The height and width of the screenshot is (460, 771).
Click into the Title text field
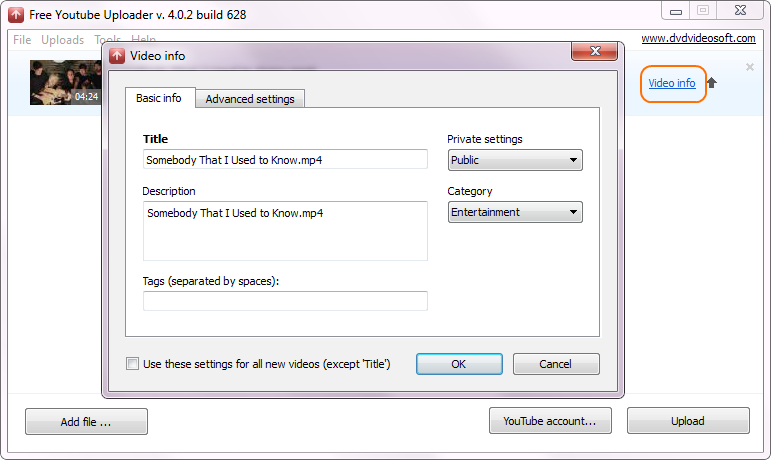pos(285,160)
